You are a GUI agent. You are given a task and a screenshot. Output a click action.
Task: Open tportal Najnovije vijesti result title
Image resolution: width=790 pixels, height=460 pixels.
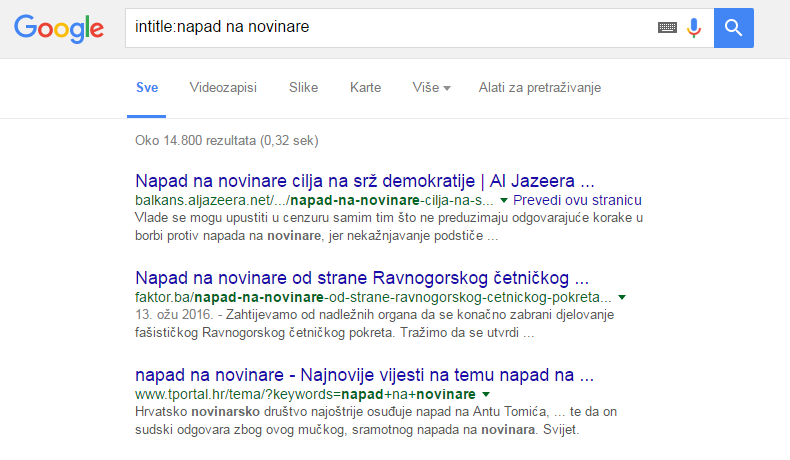pyautogui.click(x=364, y=375)
